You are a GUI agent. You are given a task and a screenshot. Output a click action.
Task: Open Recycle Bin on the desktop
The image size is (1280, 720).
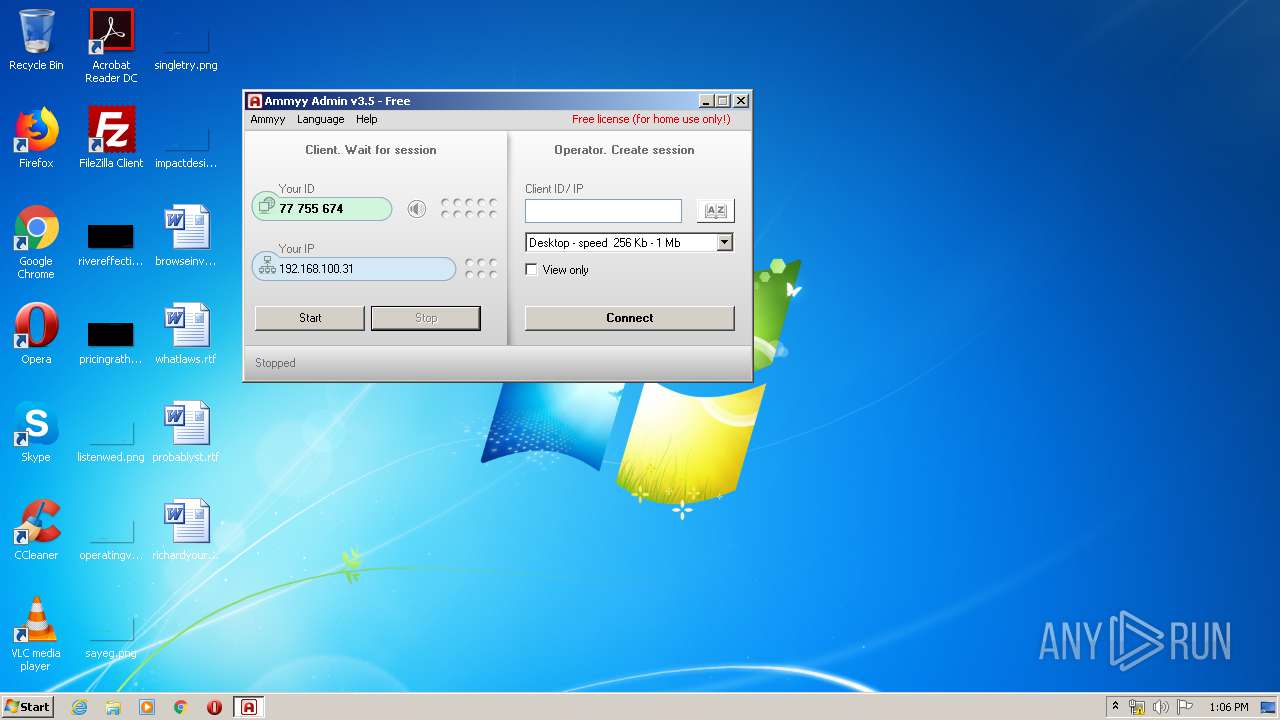pos(36,40)
